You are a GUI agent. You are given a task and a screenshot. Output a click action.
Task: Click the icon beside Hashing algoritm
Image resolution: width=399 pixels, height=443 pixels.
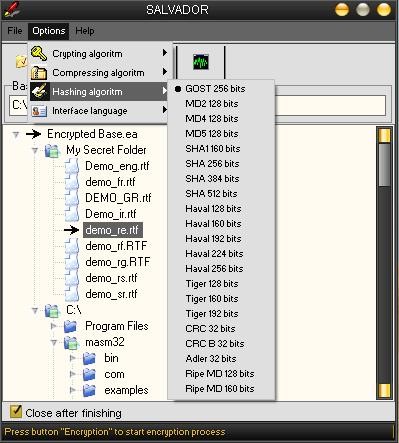[39, 92]
